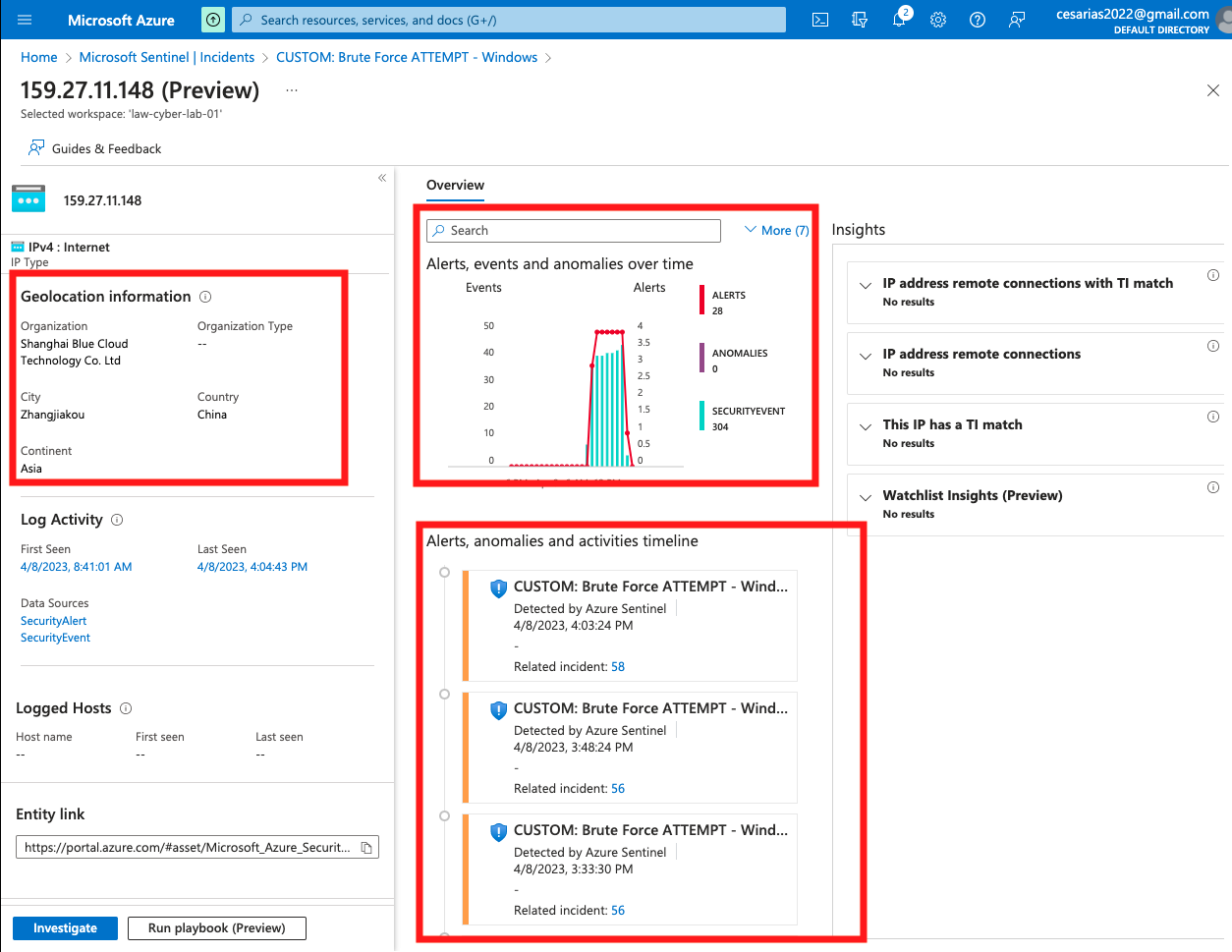Go to Home breadcrumb

point(39,57)
